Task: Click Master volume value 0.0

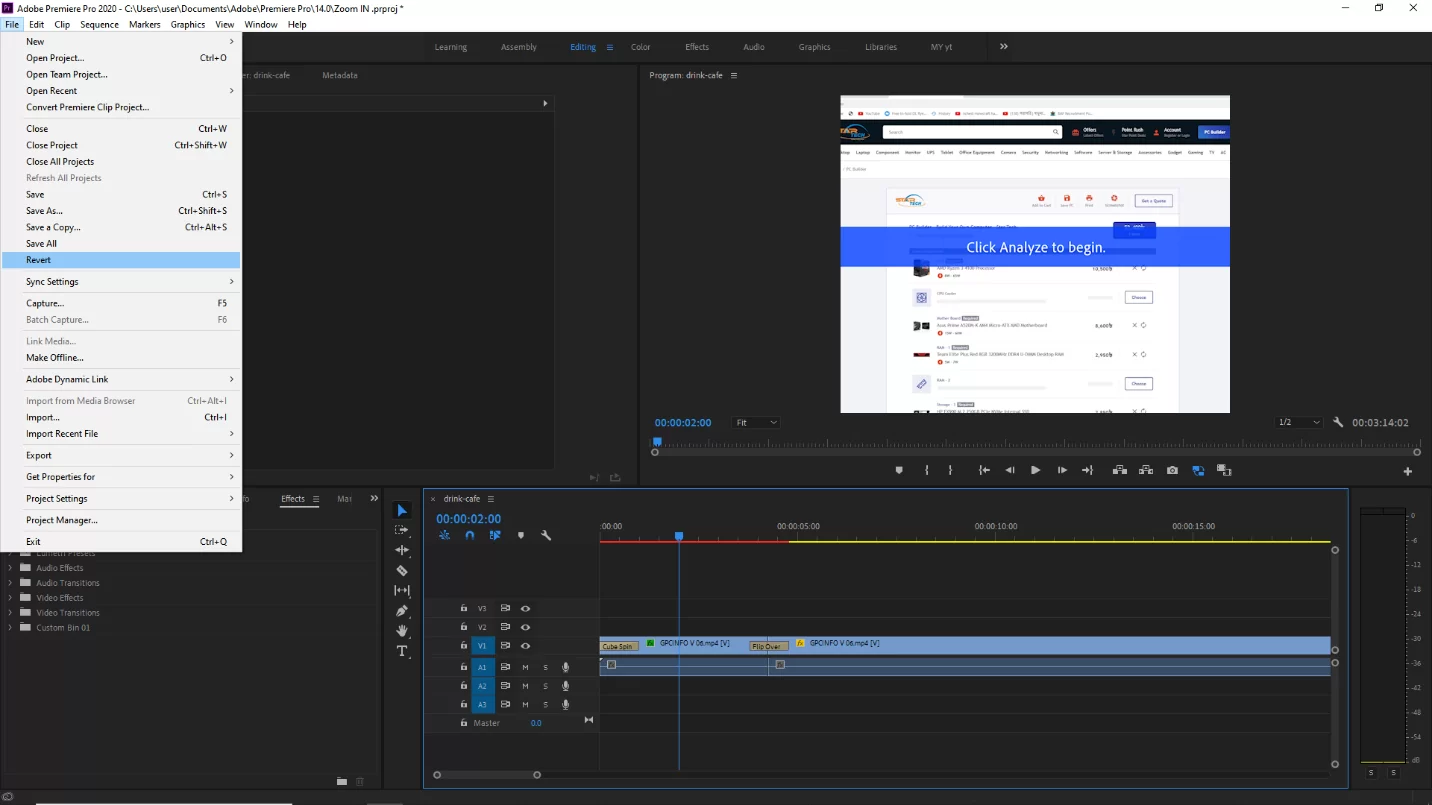Action: [x=536, y=723]
